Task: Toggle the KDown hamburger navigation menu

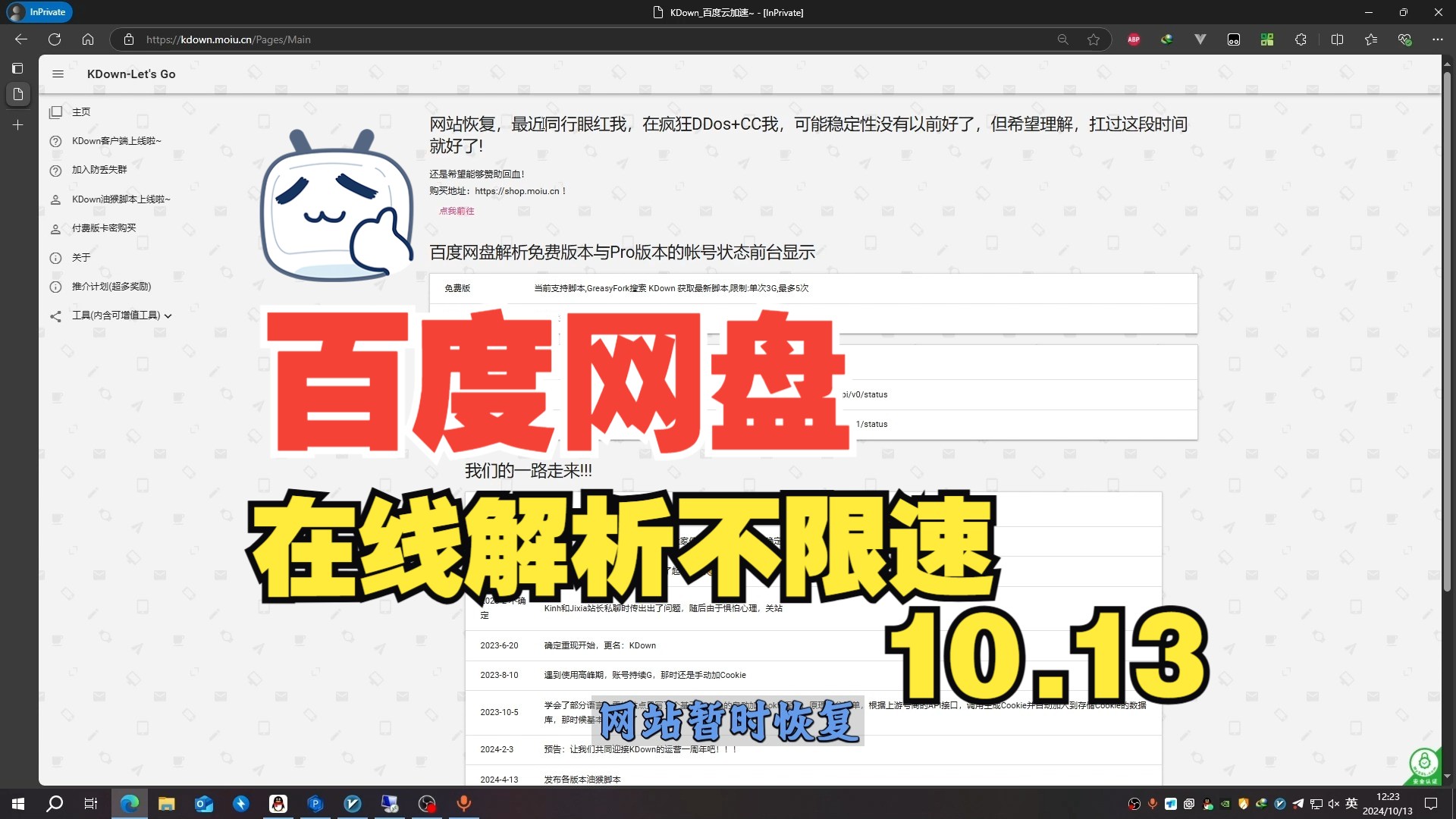Action: pos(58,74)
